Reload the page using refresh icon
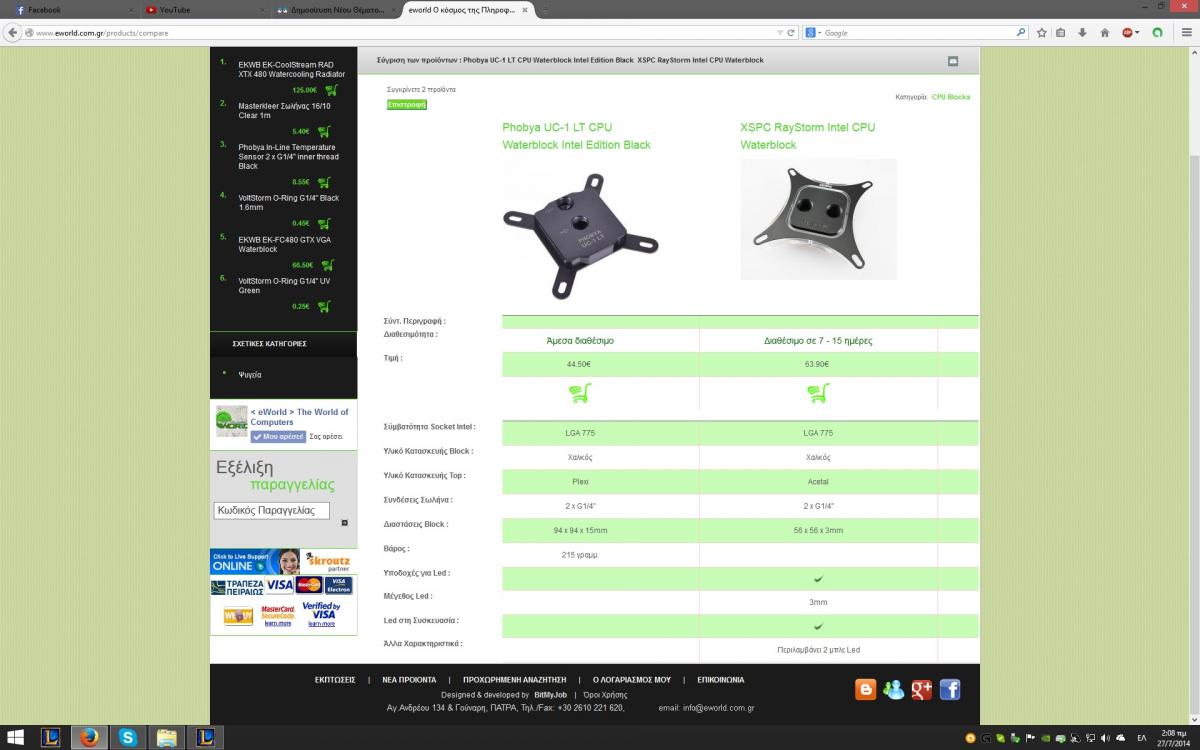Viewport: 1200px width, 750px height. (x=791, y=33)
